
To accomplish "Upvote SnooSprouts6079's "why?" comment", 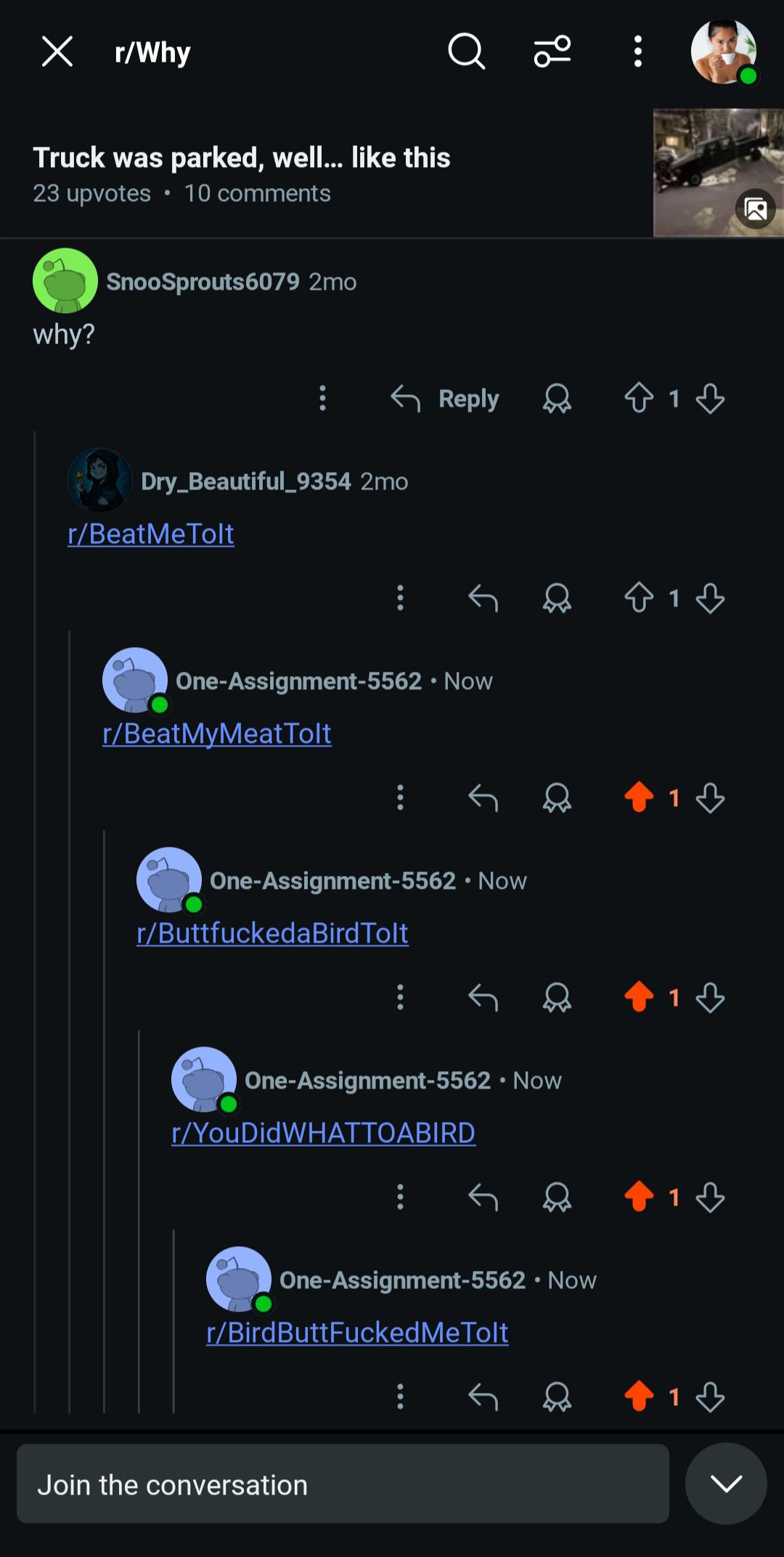I will click(x=639, y=398).
